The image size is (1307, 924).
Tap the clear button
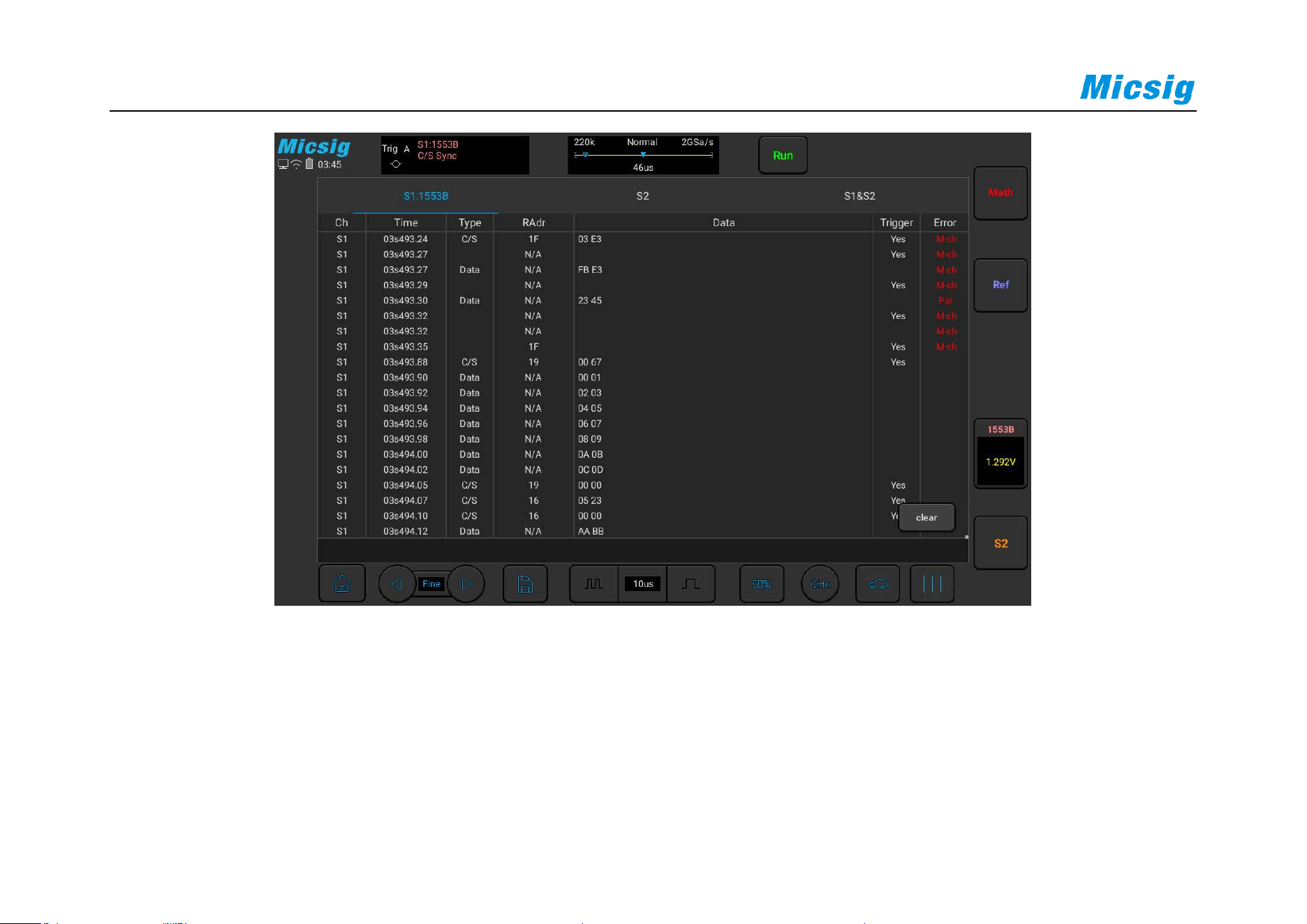point(926,517)
